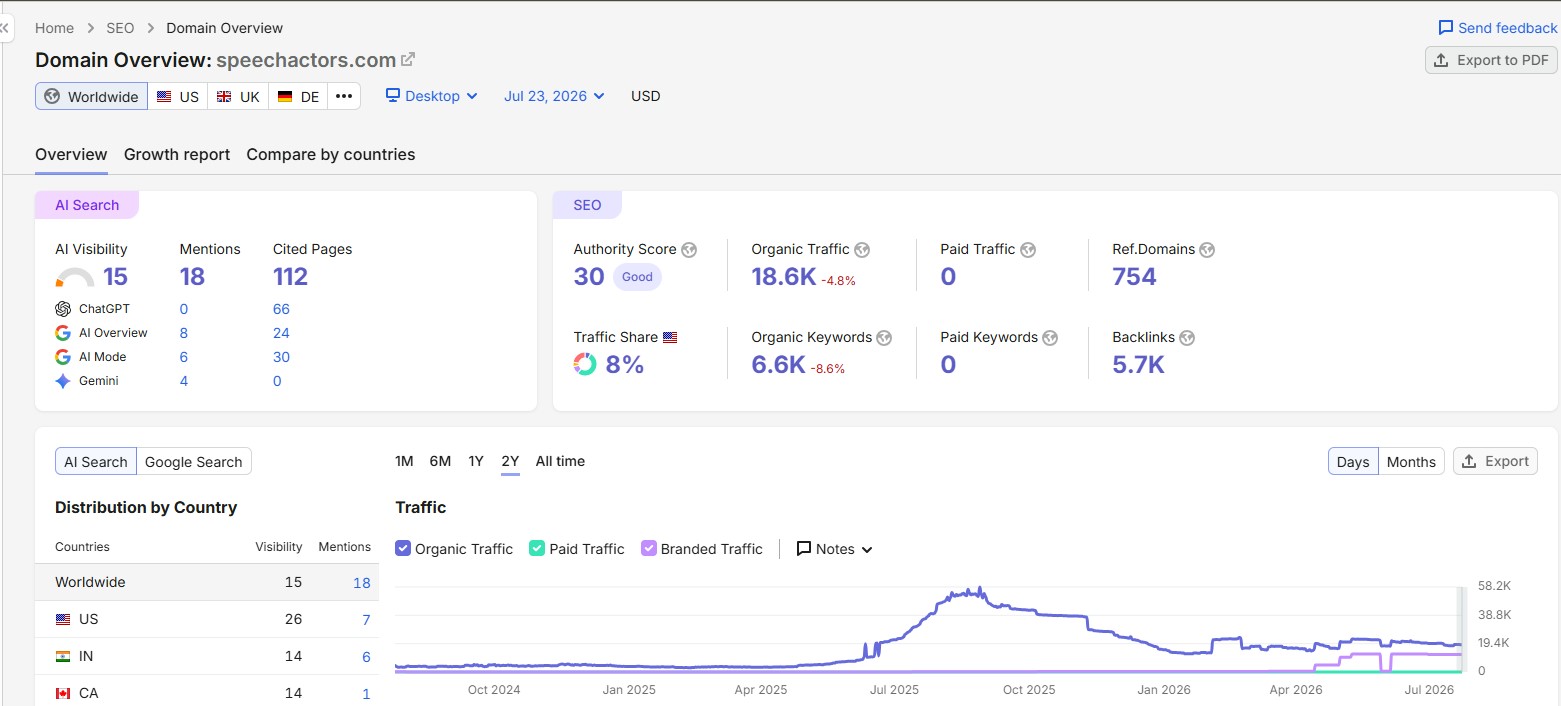1561x706 pixels.
Task: Select the Worldwide row in country table
Action: coord(207,582)
